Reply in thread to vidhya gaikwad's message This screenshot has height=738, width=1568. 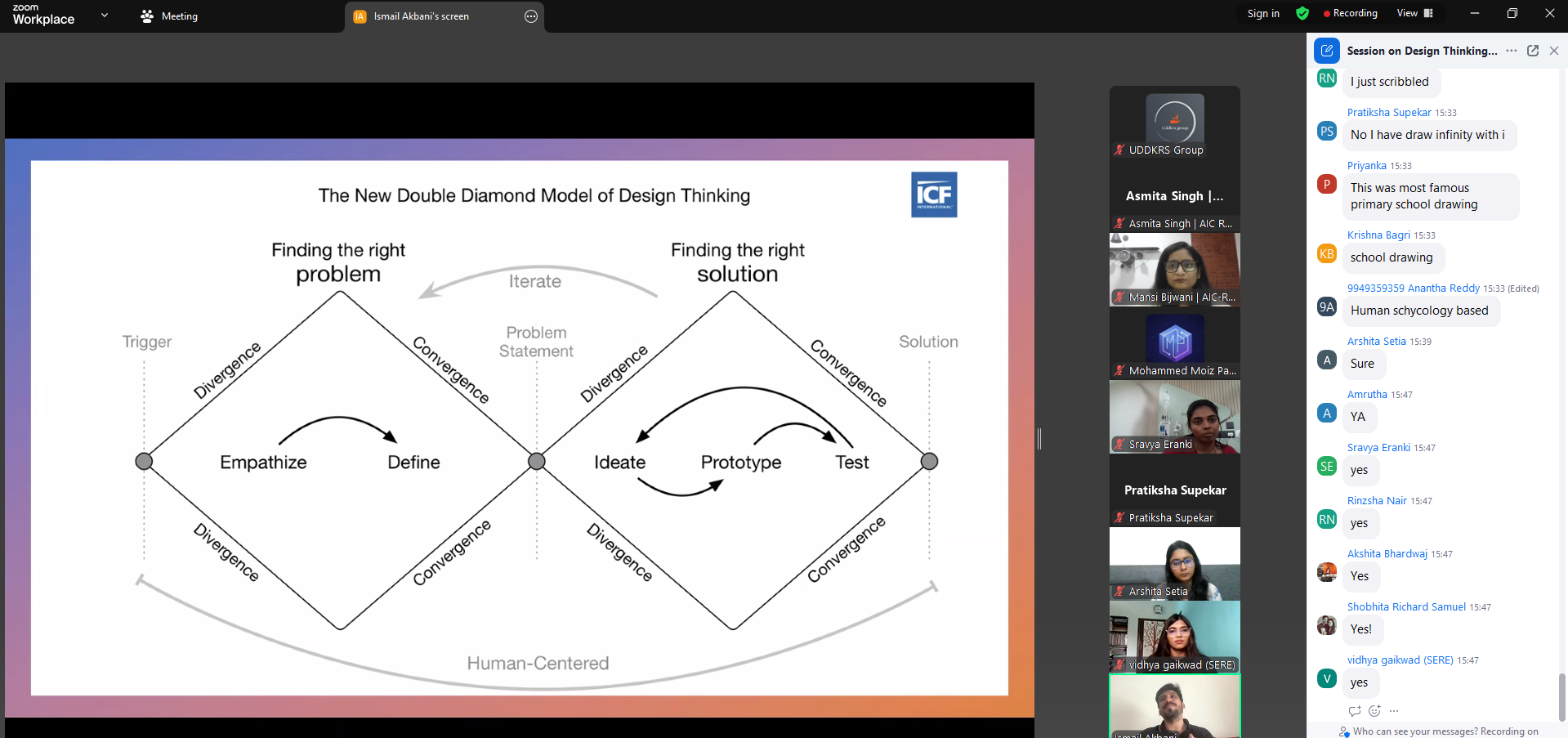[x=1355, y=710]
